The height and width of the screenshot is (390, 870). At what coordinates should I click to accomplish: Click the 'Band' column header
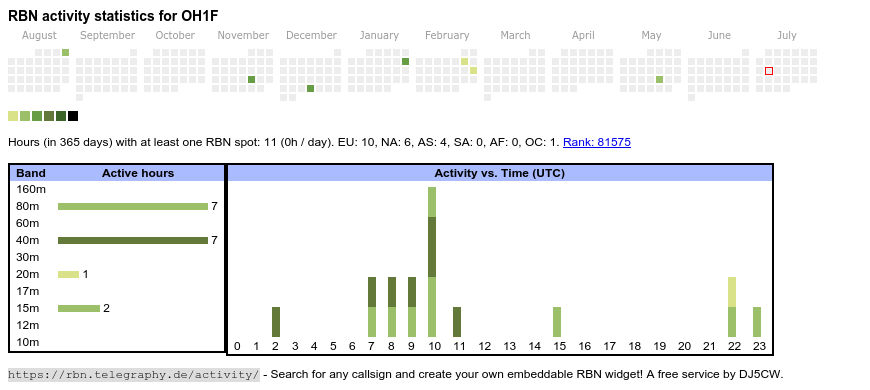pyautogui.click(x=31, y=173)
